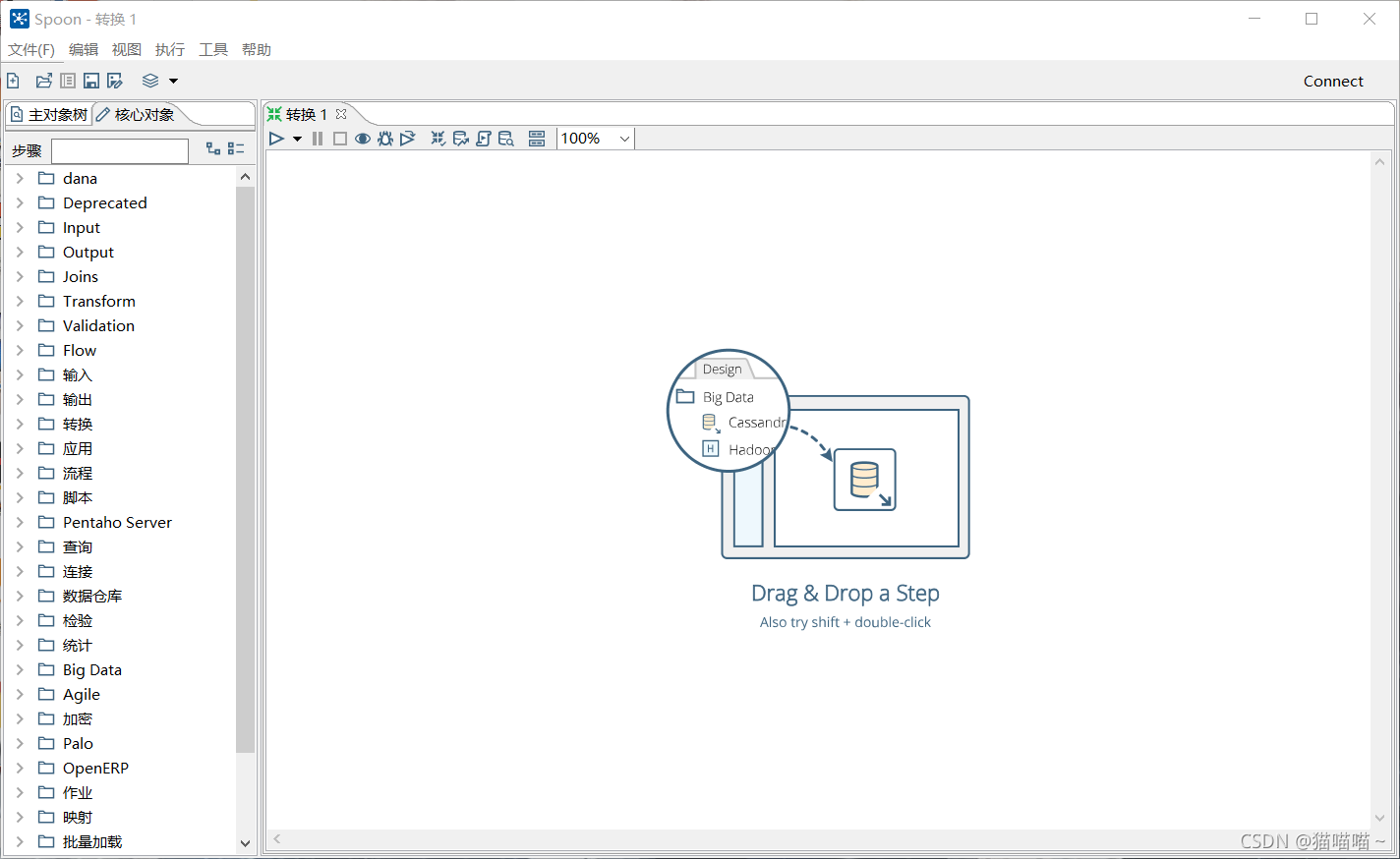Expand the Input folder

coord(20,227)
